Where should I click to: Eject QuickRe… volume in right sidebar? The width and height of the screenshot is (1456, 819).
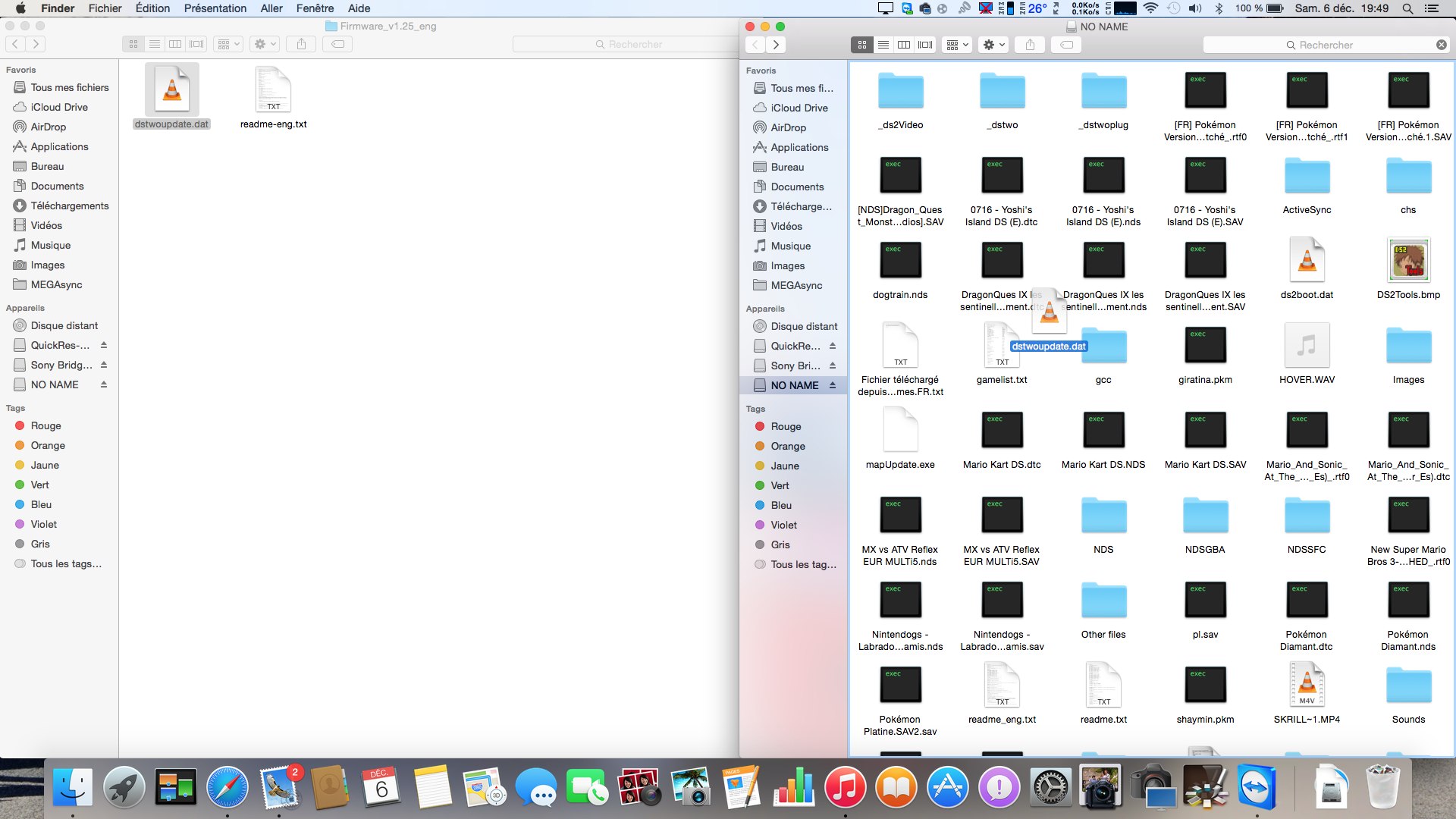coord(832,346)
